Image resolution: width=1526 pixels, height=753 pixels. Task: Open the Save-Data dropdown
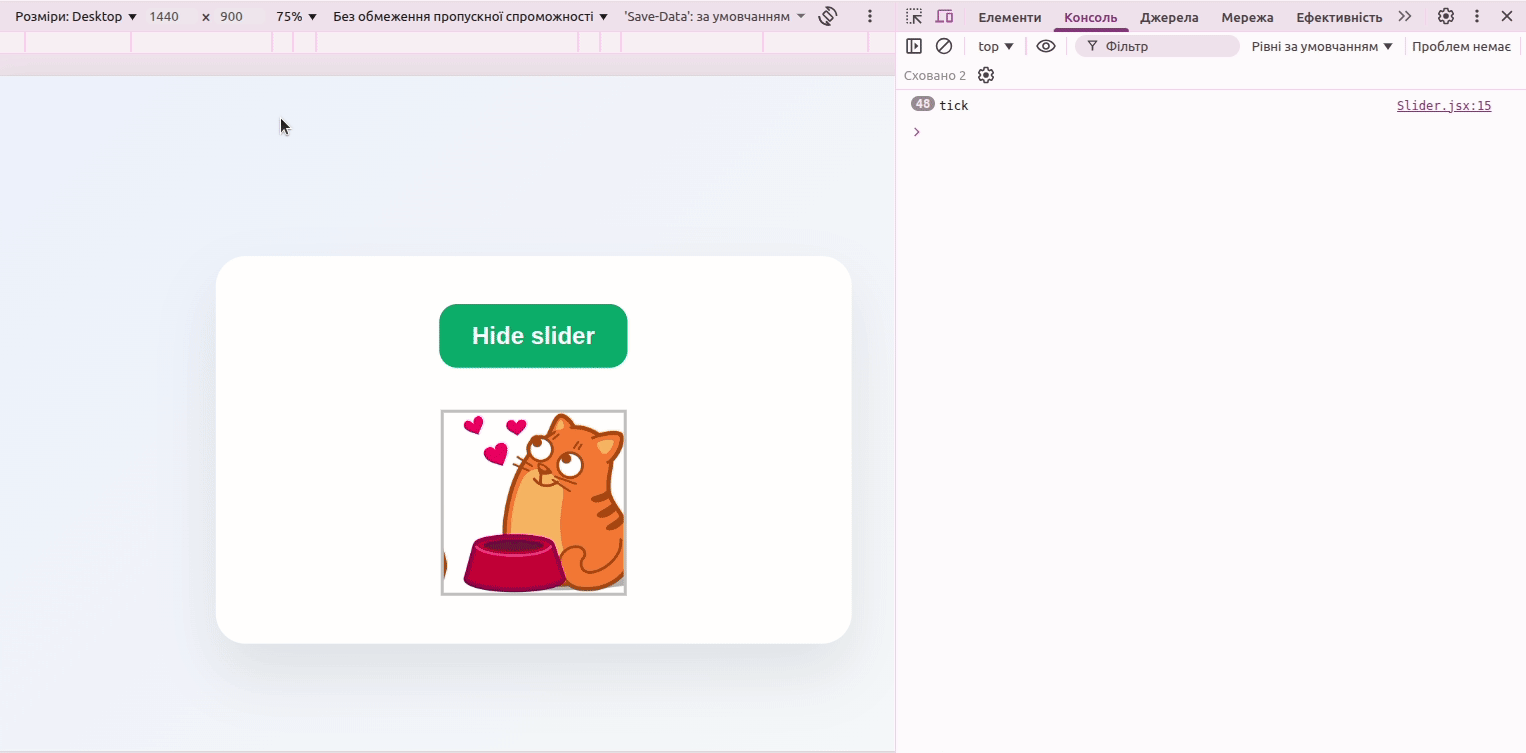[715, 17]
